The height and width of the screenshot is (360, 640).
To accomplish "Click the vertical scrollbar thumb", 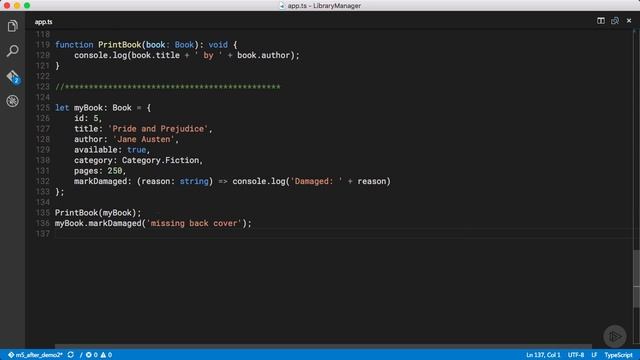I will tap(636, 279).
